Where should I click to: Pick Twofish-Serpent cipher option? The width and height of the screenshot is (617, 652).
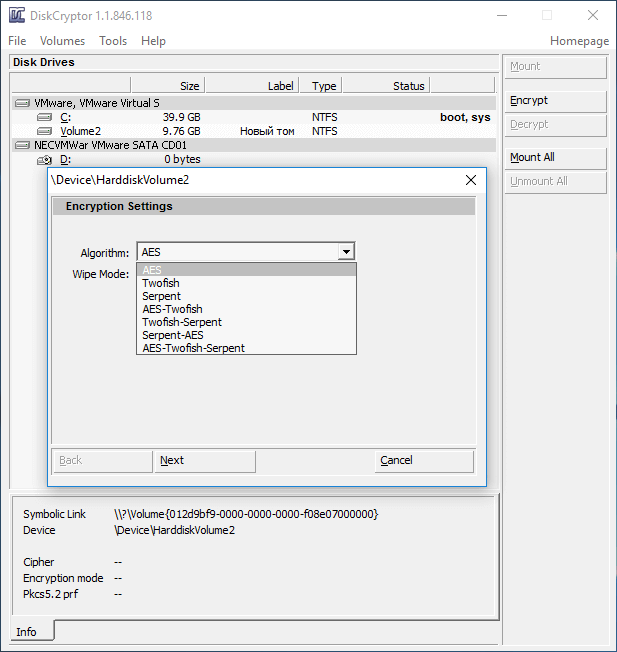(247, 322)
